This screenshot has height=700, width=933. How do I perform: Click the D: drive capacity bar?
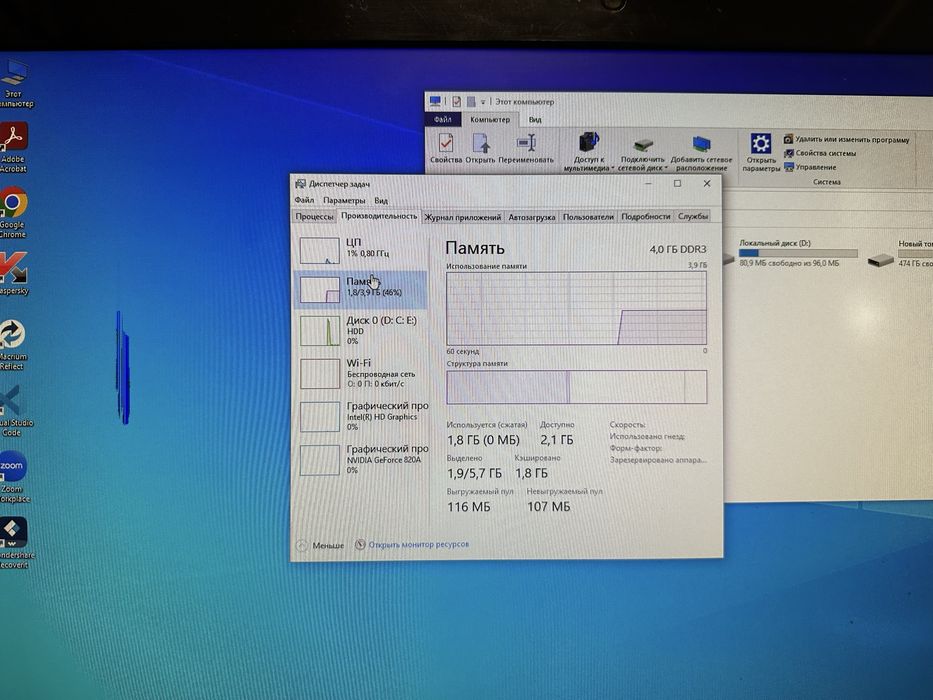click(798, 253)
